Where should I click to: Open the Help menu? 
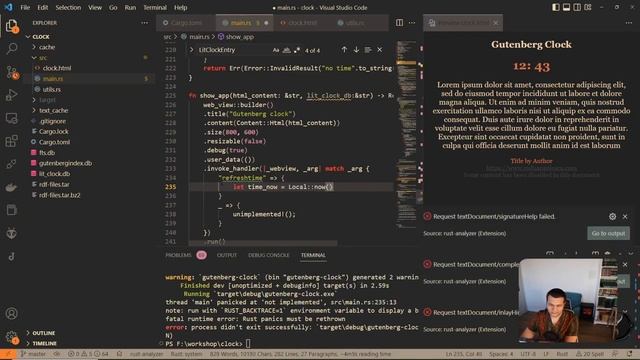point(180,7)
